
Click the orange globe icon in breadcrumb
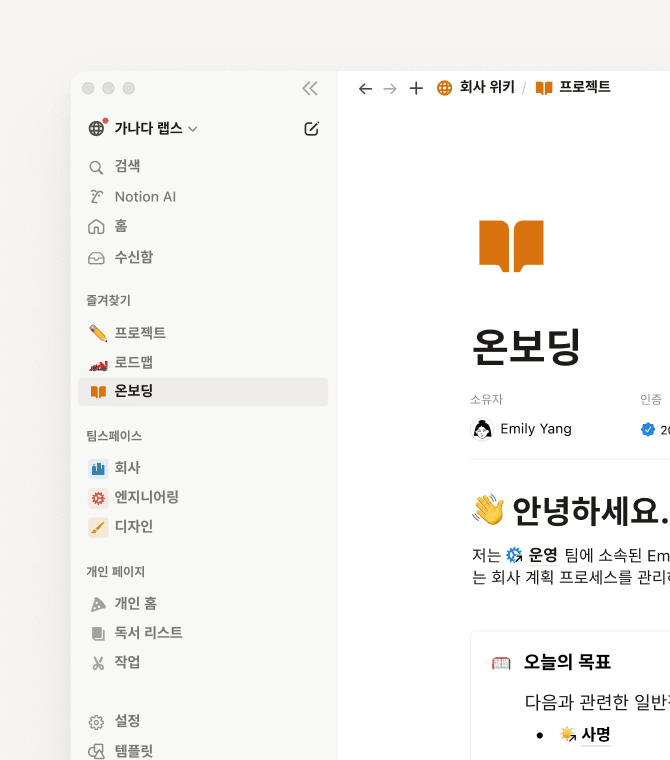point(445,88)
